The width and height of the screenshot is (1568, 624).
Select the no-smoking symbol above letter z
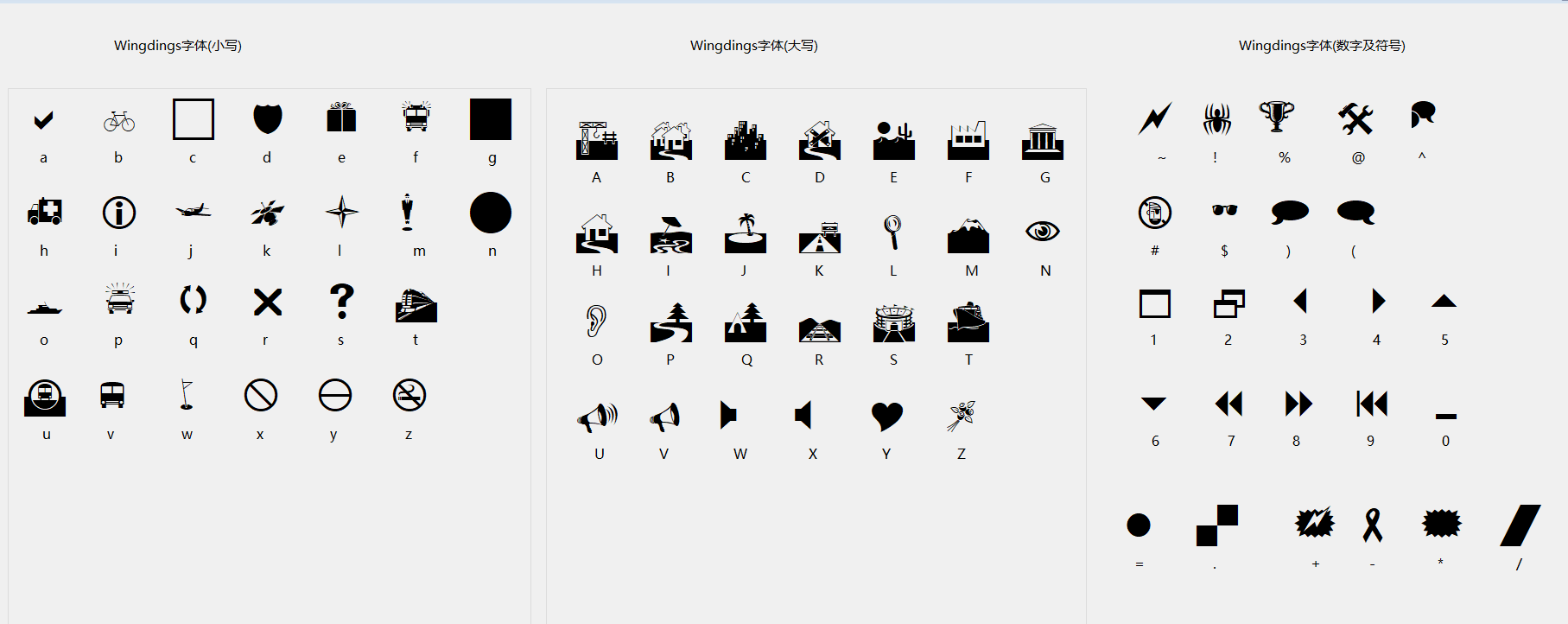(x=409, y=396)
